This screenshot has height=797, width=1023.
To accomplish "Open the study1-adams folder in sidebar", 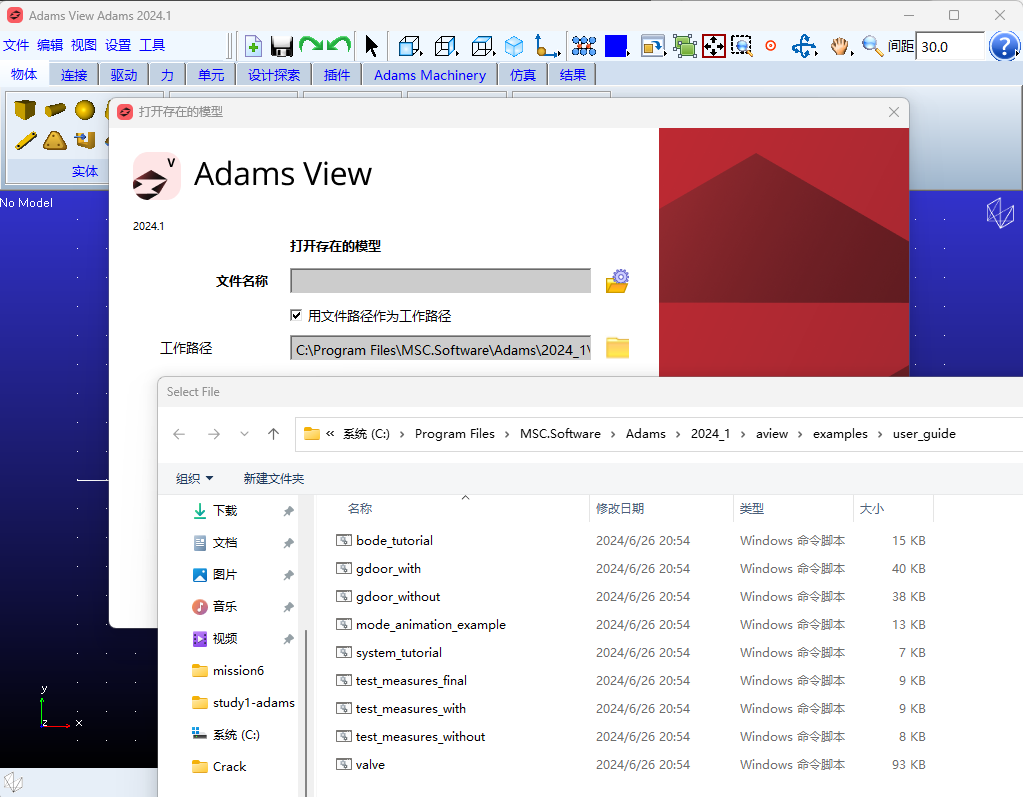I will [x=253, y=702].
